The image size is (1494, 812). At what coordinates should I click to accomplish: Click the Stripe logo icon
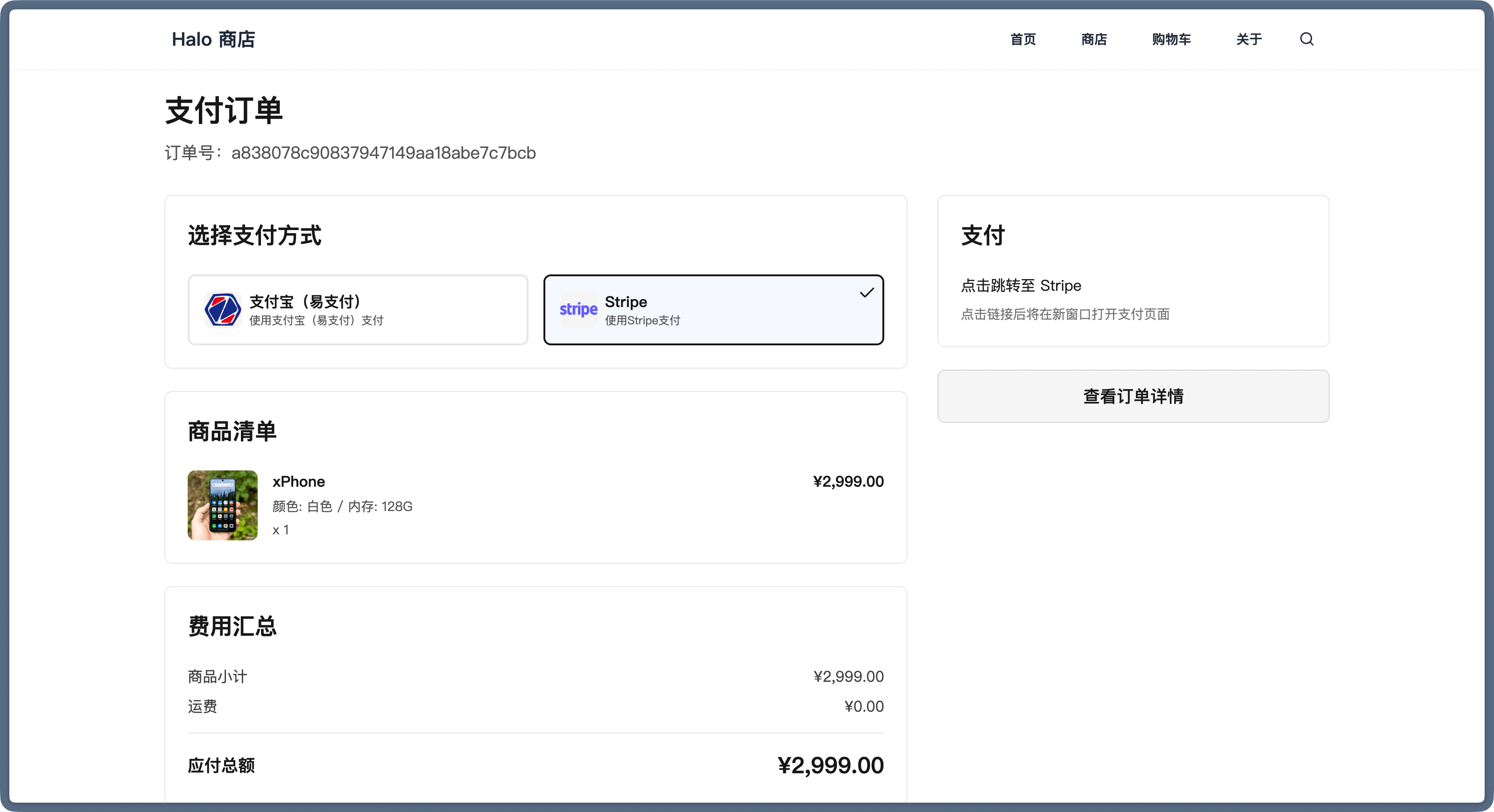(x=578, y=309)
